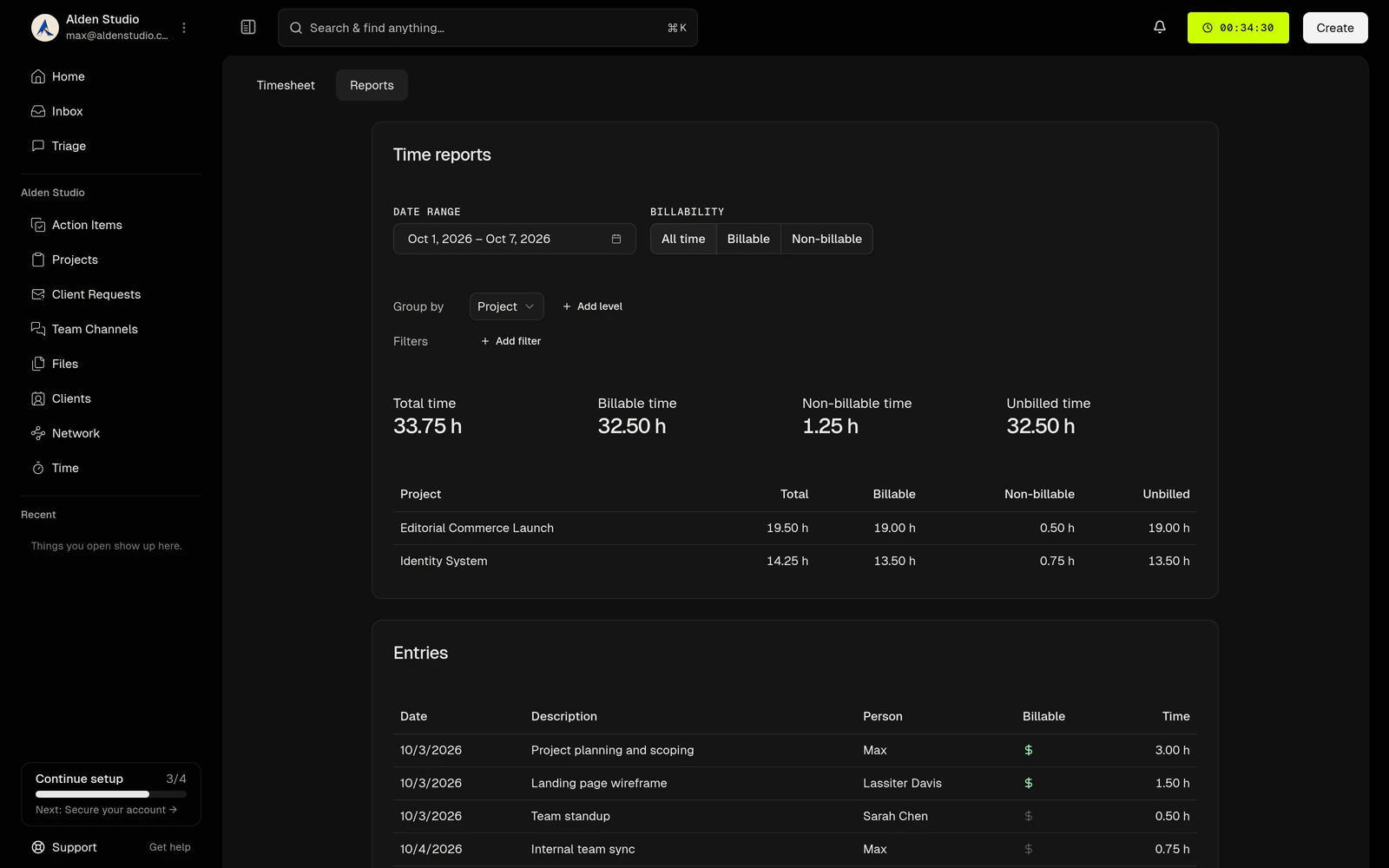
Task: Click the Search & find anything field
Action: [x=488, y=28]
